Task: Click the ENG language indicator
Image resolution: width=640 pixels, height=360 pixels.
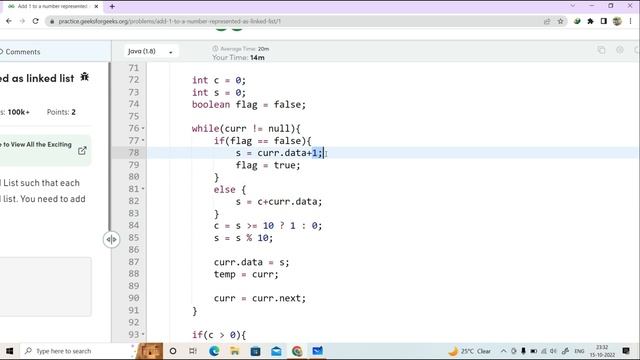Action: click(x=579, y=351)
